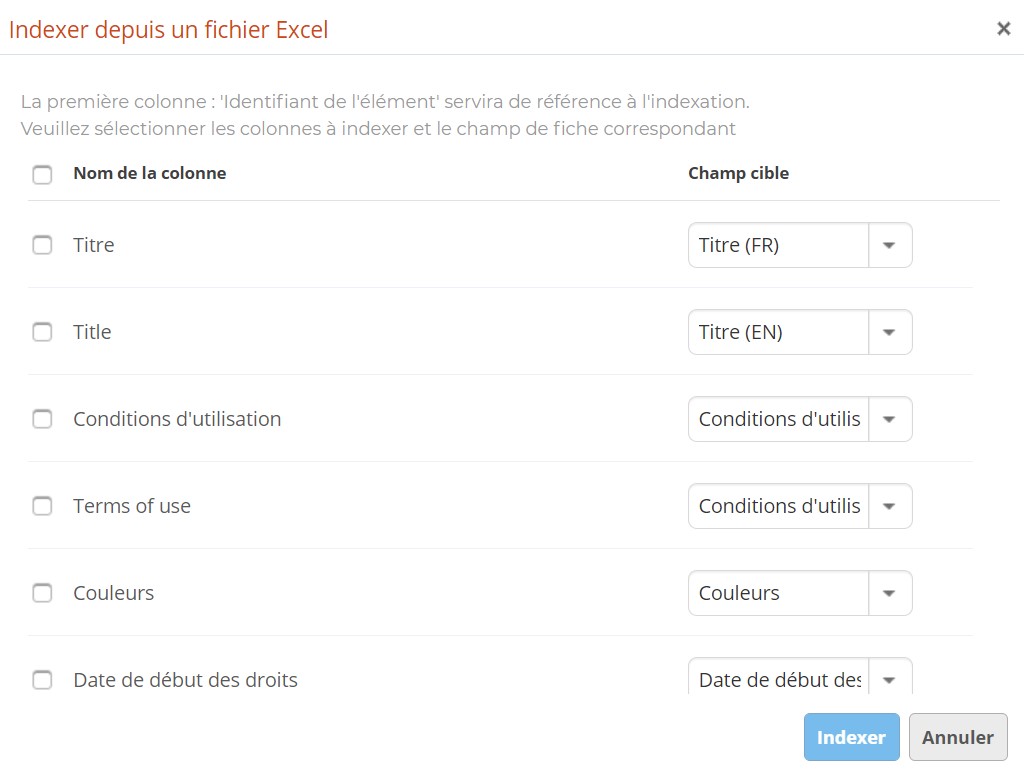Click the Indexer button
1024x769 pixels.
852,737
